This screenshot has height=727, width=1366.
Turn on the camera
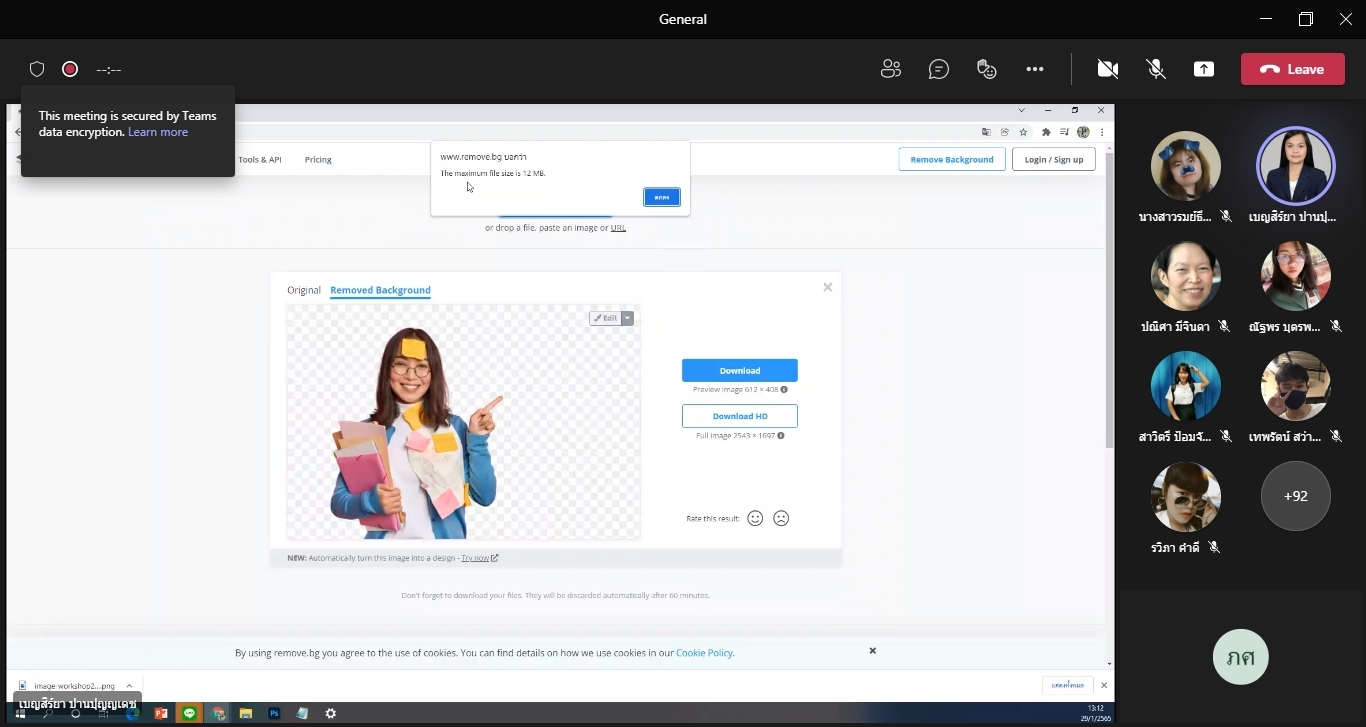pyautogui.click(x=1108, y=69)
